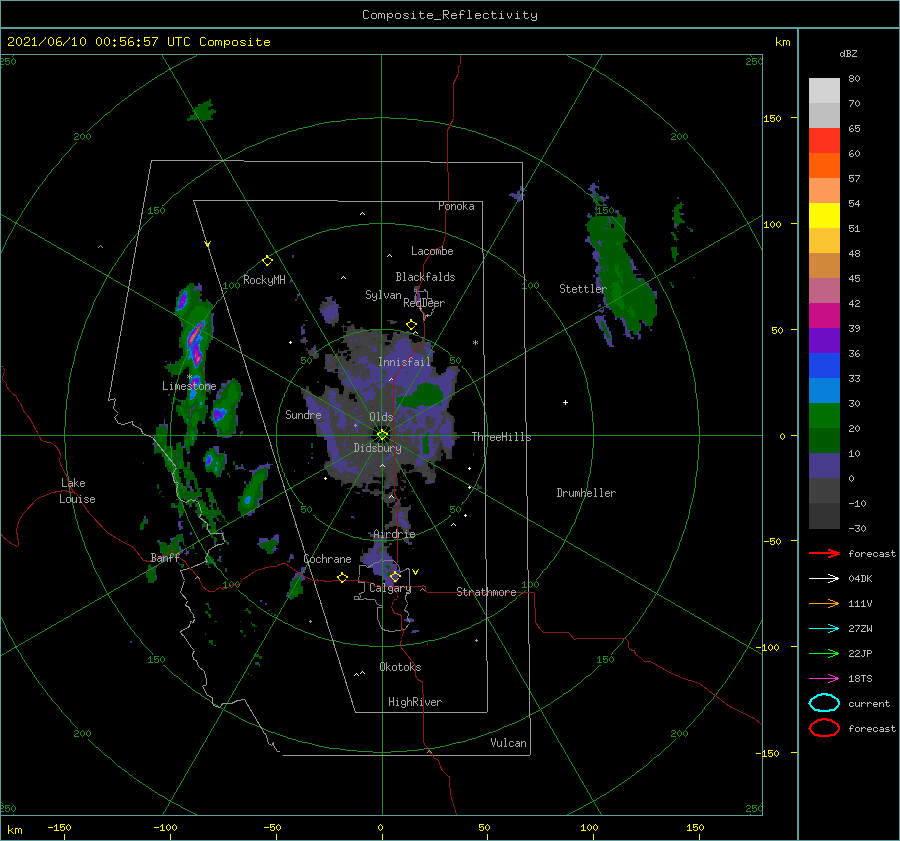The width and height of the screenshot is (900, 841).
Task: Click the Lacombe city label
Action: [432, 251]
